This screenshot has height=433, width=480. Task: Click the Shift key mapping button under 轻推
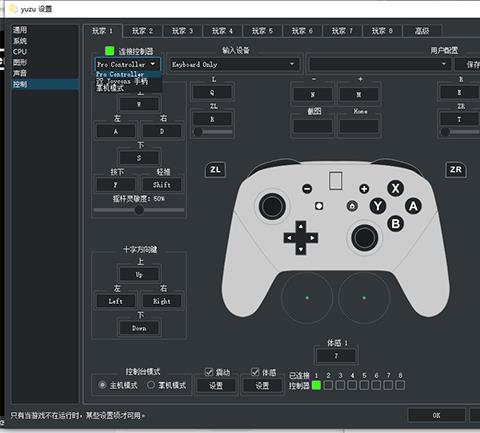pyautogui.click(x=162, y=185)
